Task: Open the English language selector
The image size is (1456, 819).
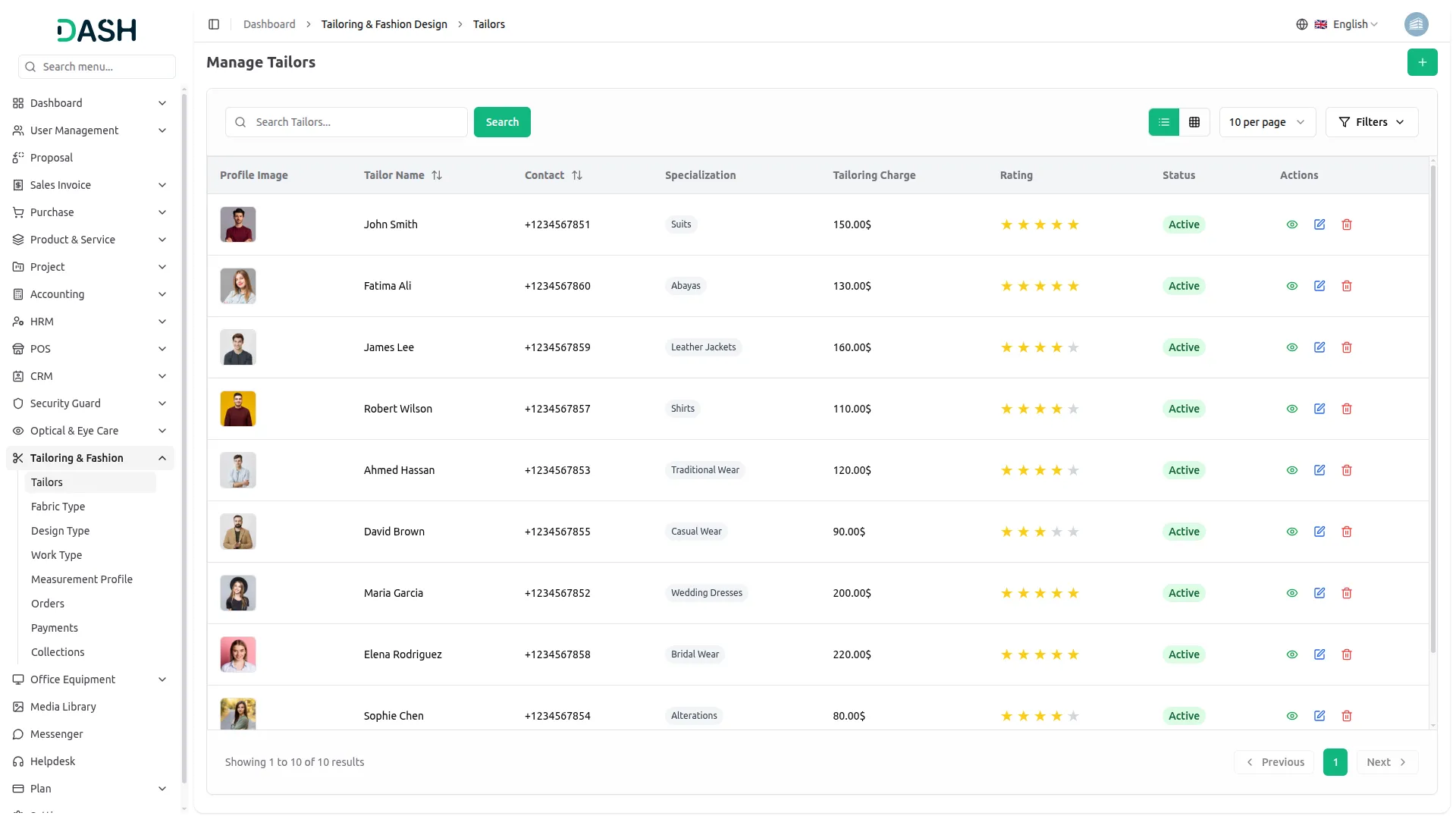Action: pyautogui.click(x=1348, y=24)
